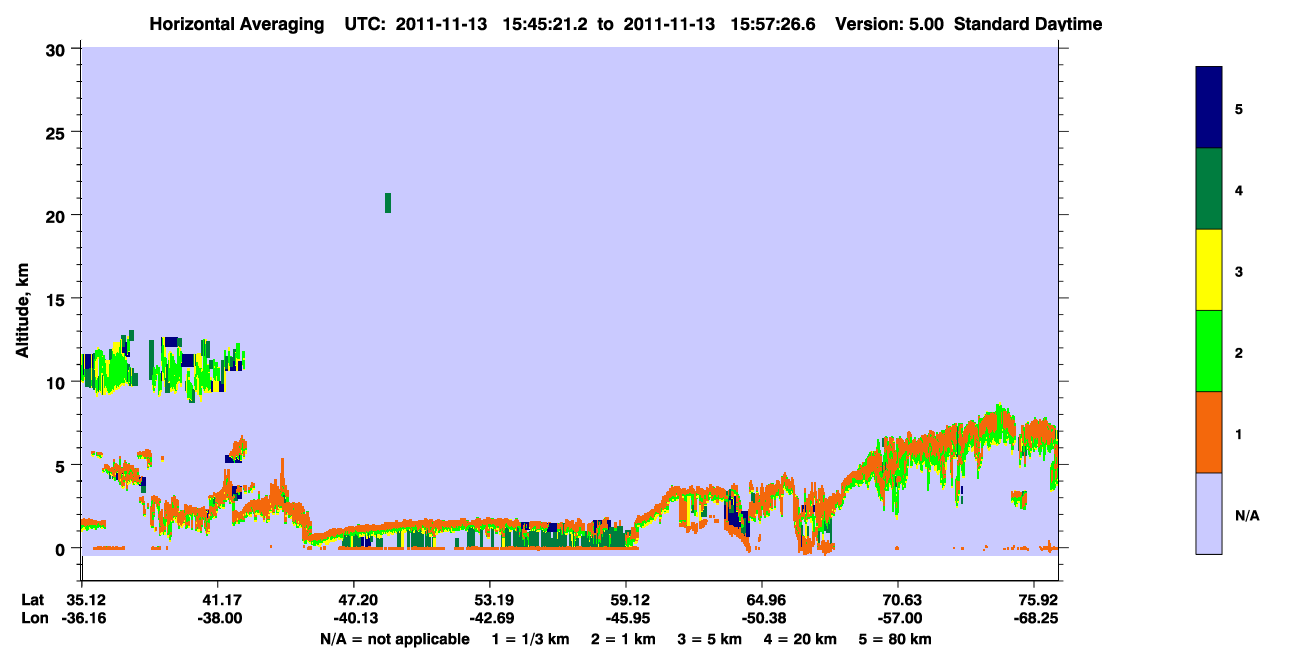Click the longitude value -38.00
Screen dimensions: 1300x667
pos(218,619)
